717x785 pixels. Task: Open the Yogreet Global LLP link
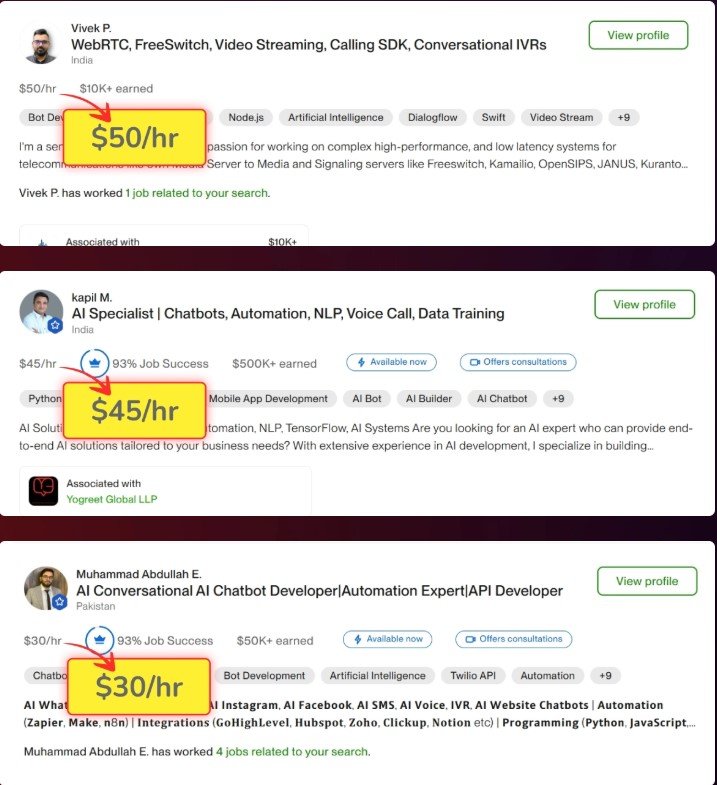pyautogui.click(x=111, y=499)
